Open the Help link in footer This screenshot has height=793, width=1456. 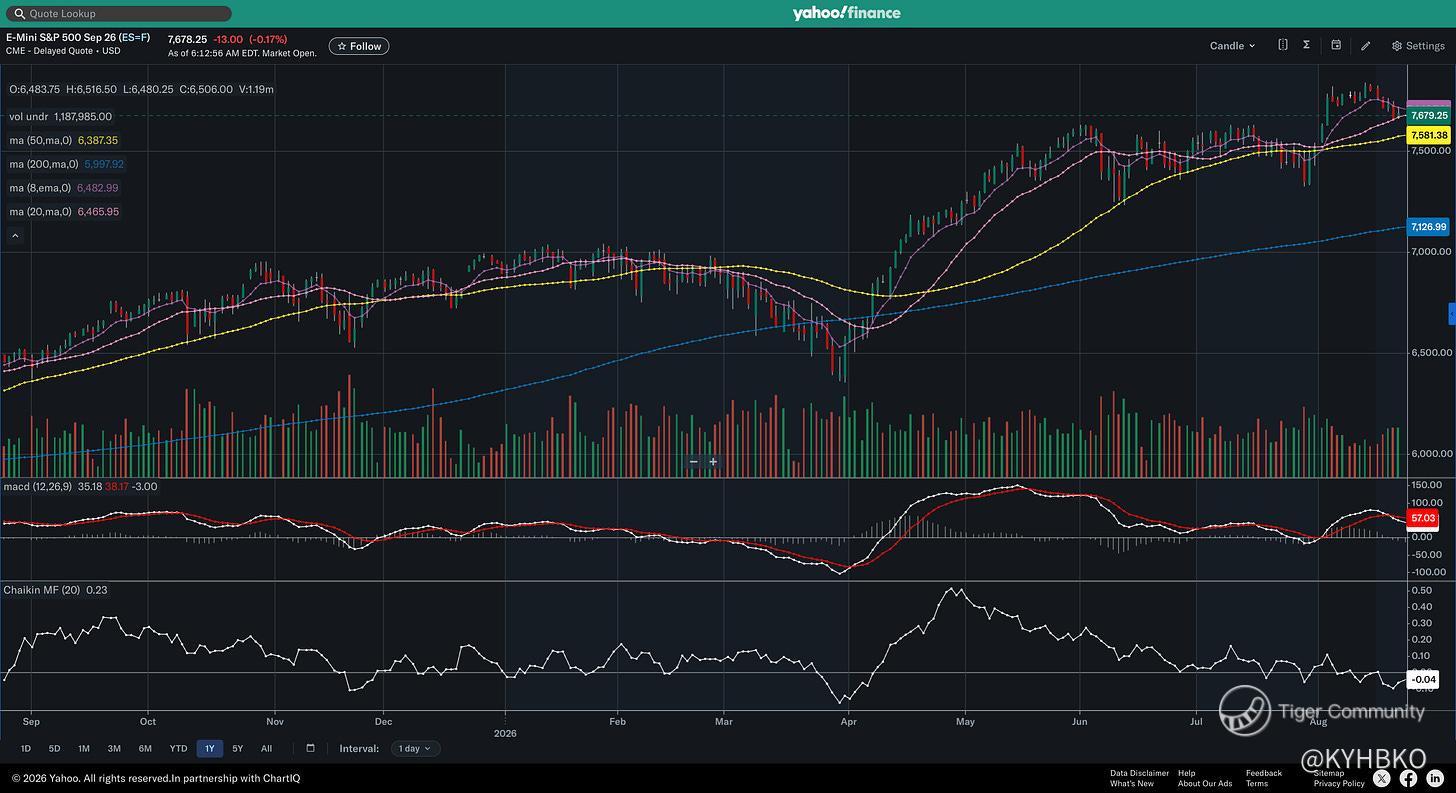pyautogui.click(x=1187, y=773)
